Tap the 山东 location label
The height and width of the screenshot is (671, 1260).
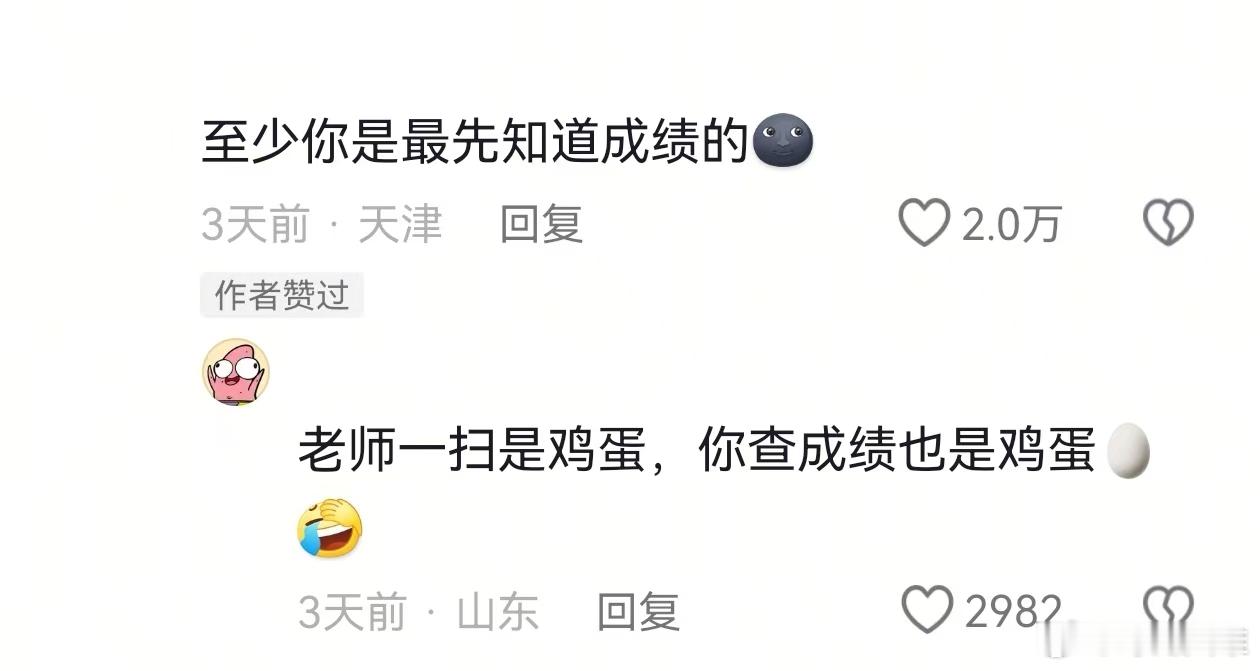pos(498,611)
